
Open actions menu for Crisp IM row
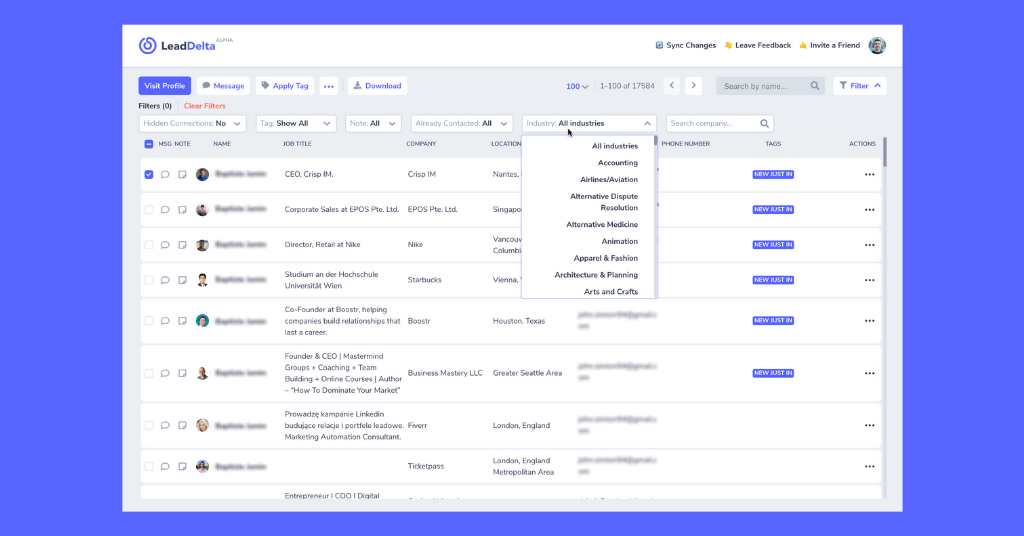coord(869,174)
